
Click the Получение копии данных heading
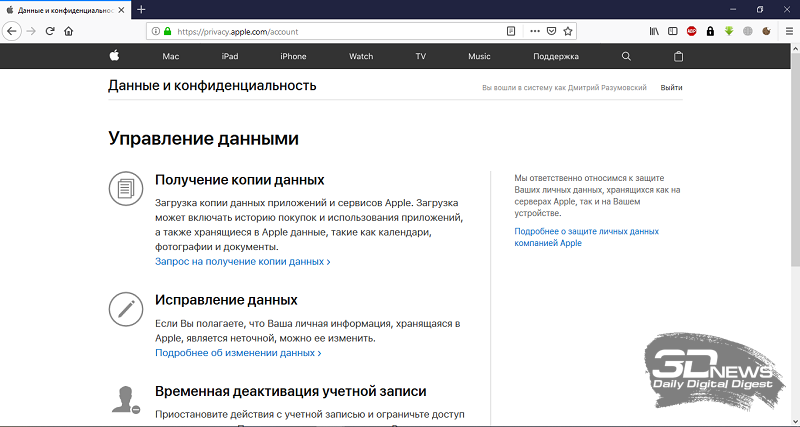(239, 180)
